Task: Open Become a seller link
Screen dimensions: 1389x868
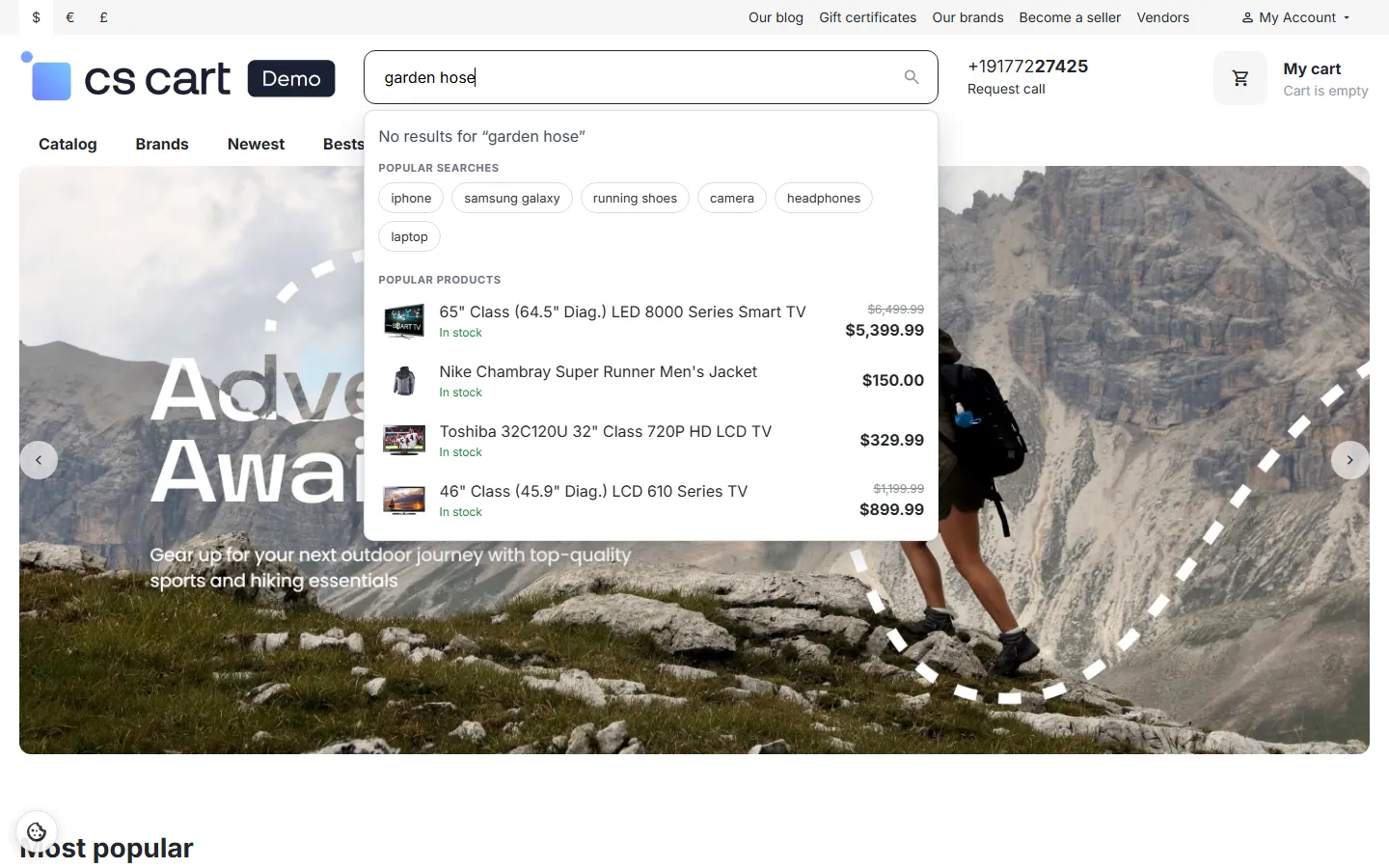Action: pyautogui.click(x=1070, y=17)
